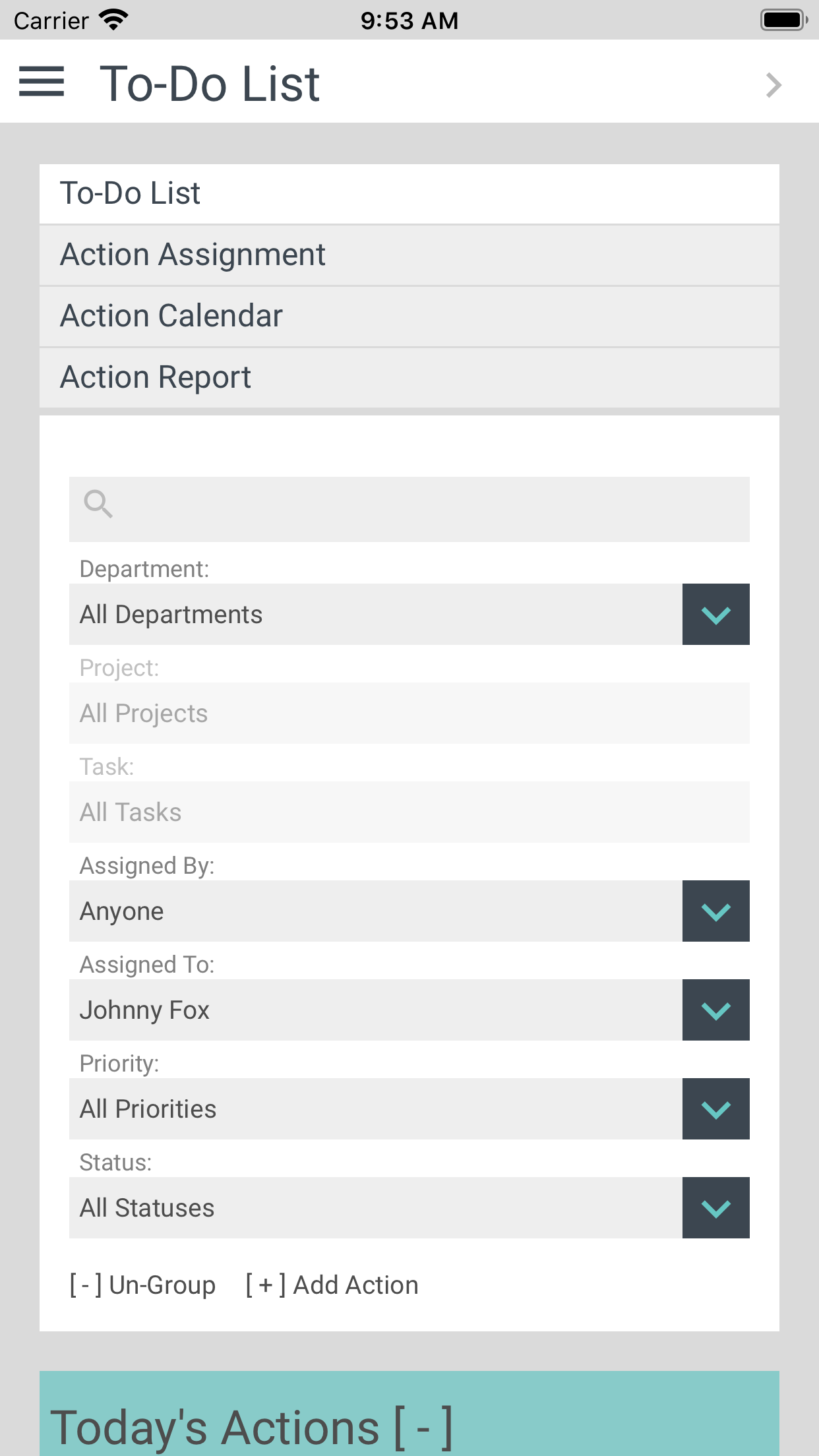The width and height of the screenshot is (819, 1456).
Task: Expand the Assigned By dropdown arrow
Action: (715, 911)
